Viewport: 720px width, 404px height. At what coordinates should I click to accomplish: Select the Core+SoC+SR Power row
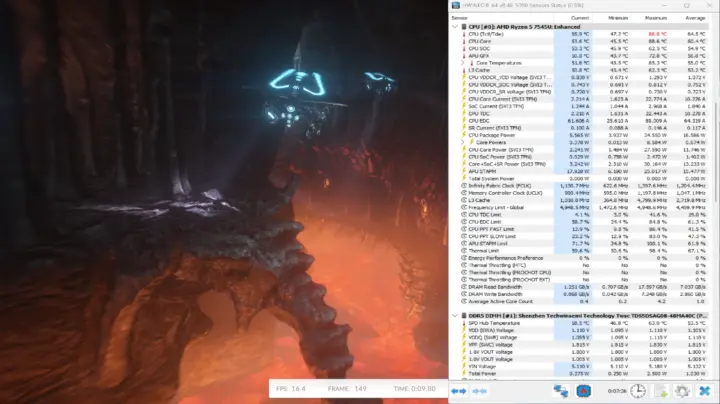tap(579, 164)
